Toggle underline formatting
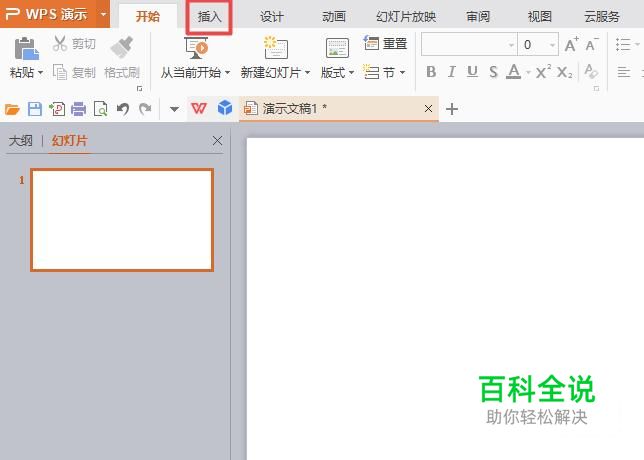644x460 pixels. point(472,72)
